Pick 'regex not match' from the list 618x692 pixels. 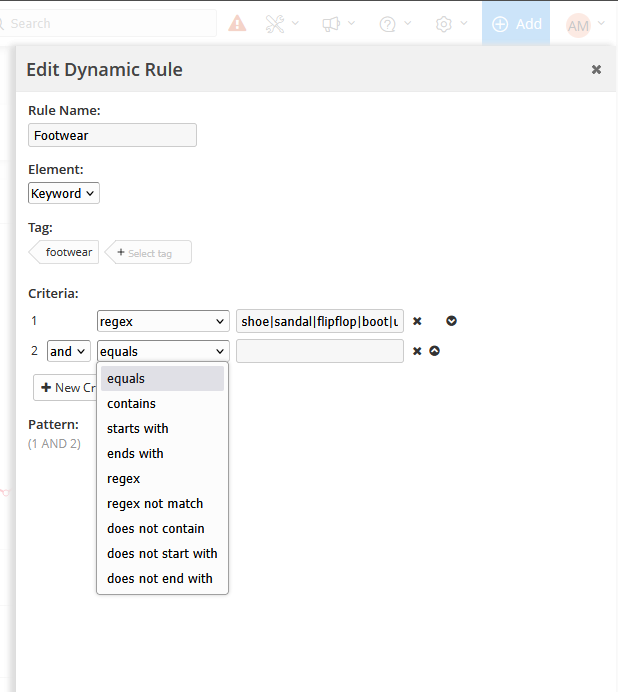(155, 504)
